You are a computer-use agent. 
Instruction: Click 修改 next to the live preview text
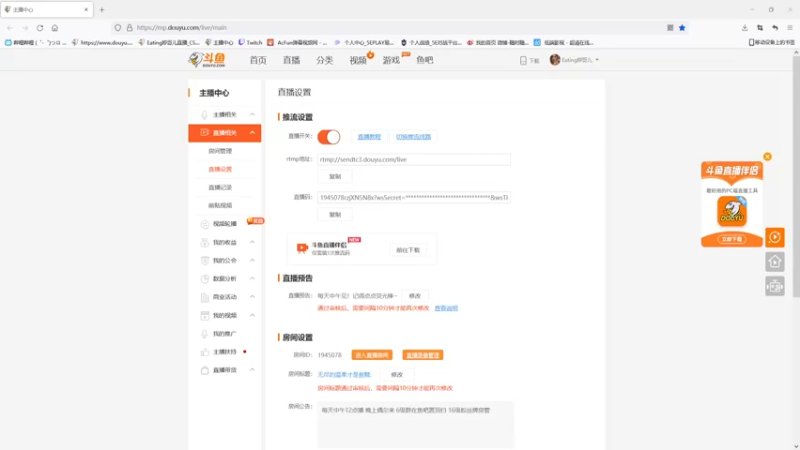click(x=415, y=296)
